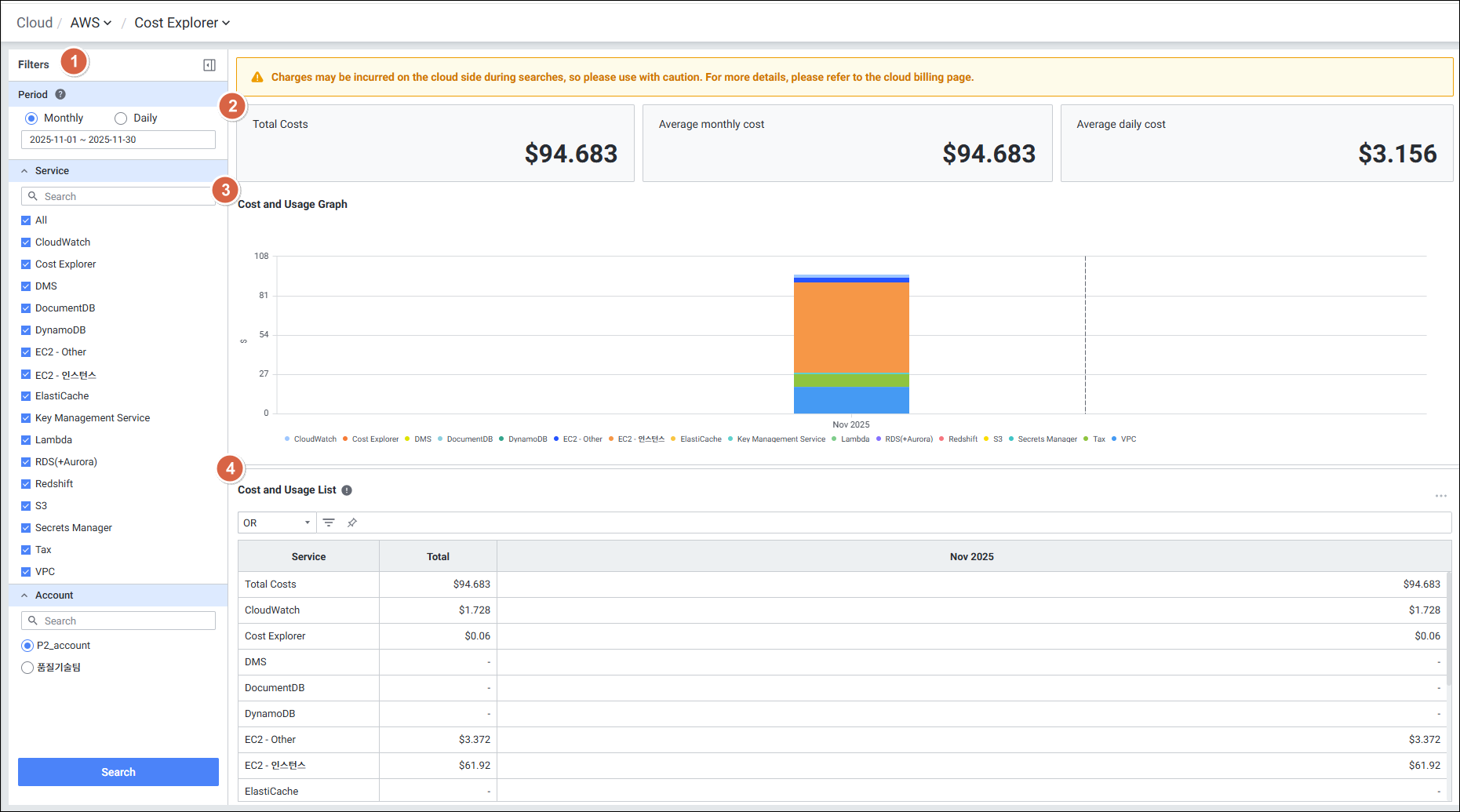Open the Cost Explorer breadcrumb menu
This screenshot has width=1460, height=812.
point(182,23)
